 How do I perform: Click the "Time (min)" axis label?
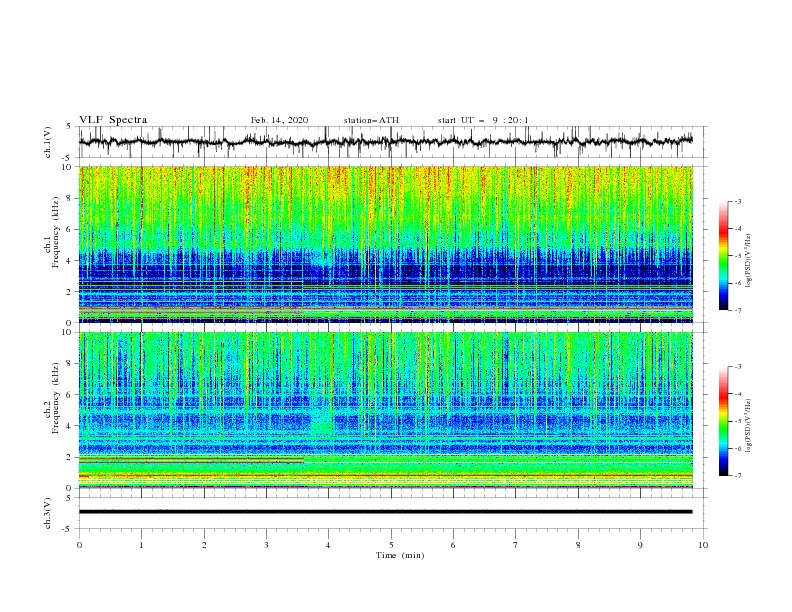tap(400, 555)
